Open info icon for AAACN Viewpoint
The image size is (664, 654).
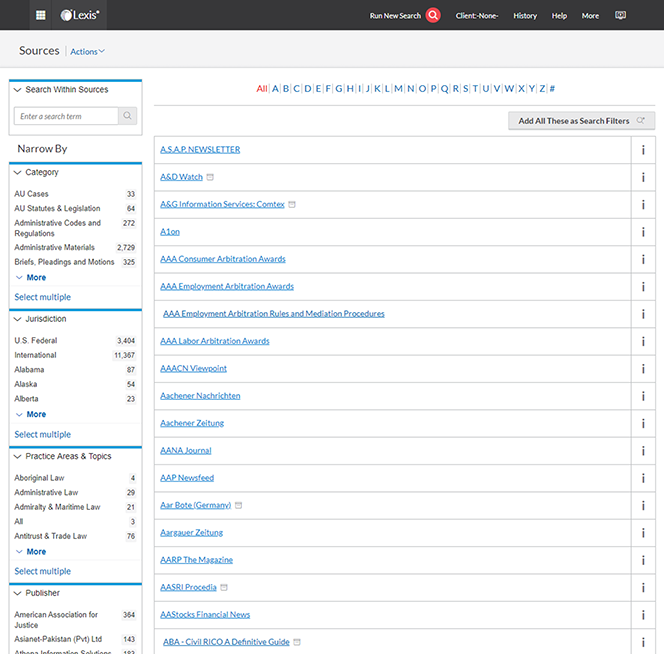pyautogui.click(x=643, y=369)
